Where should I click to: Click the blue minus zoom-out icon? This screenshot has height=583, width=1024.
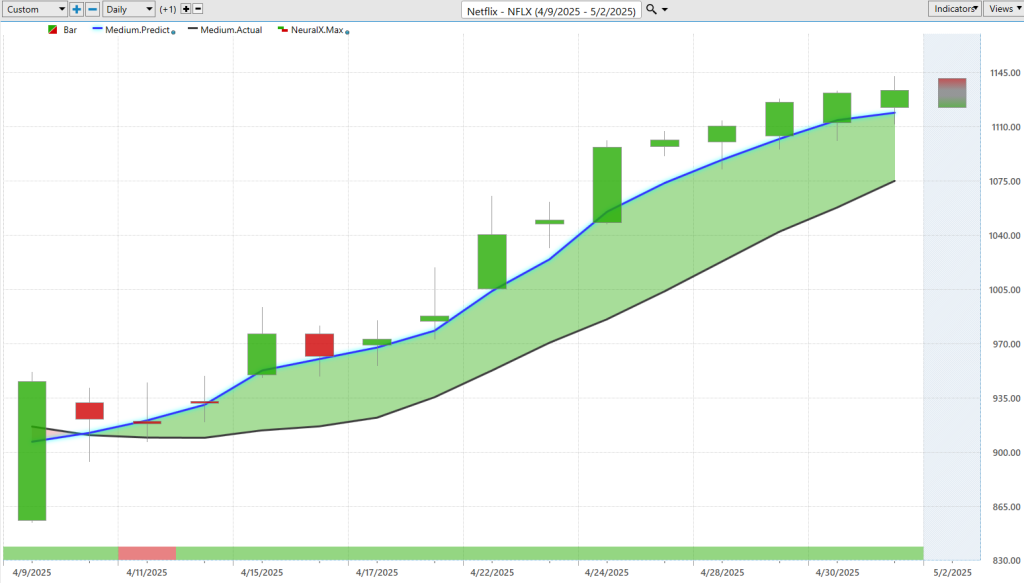(x=93, y=9)
